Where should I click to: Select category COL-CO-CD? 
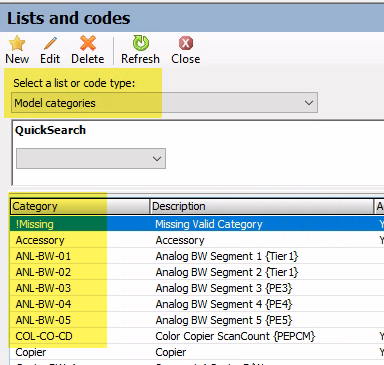pos(44,336)
